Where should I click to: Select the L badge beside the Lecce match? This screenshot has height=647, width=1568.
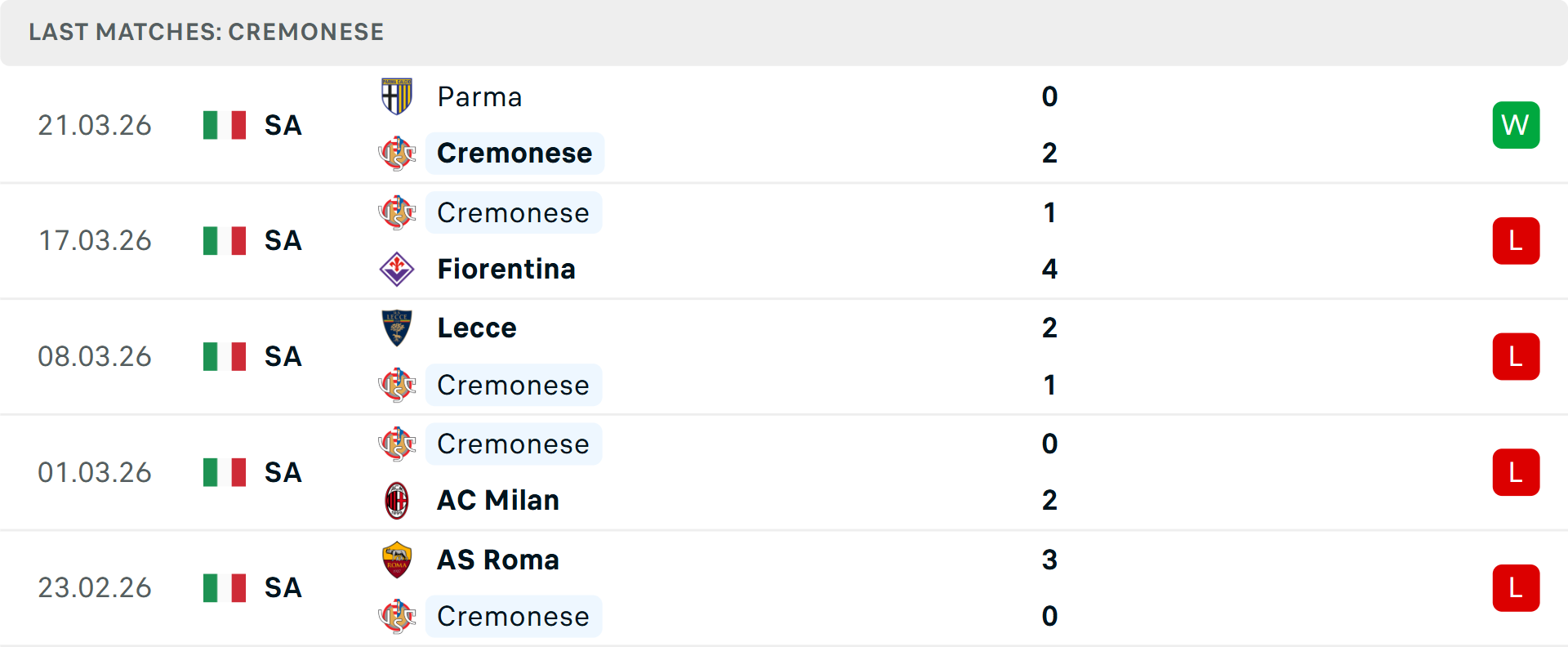(x=1516, y=356)
